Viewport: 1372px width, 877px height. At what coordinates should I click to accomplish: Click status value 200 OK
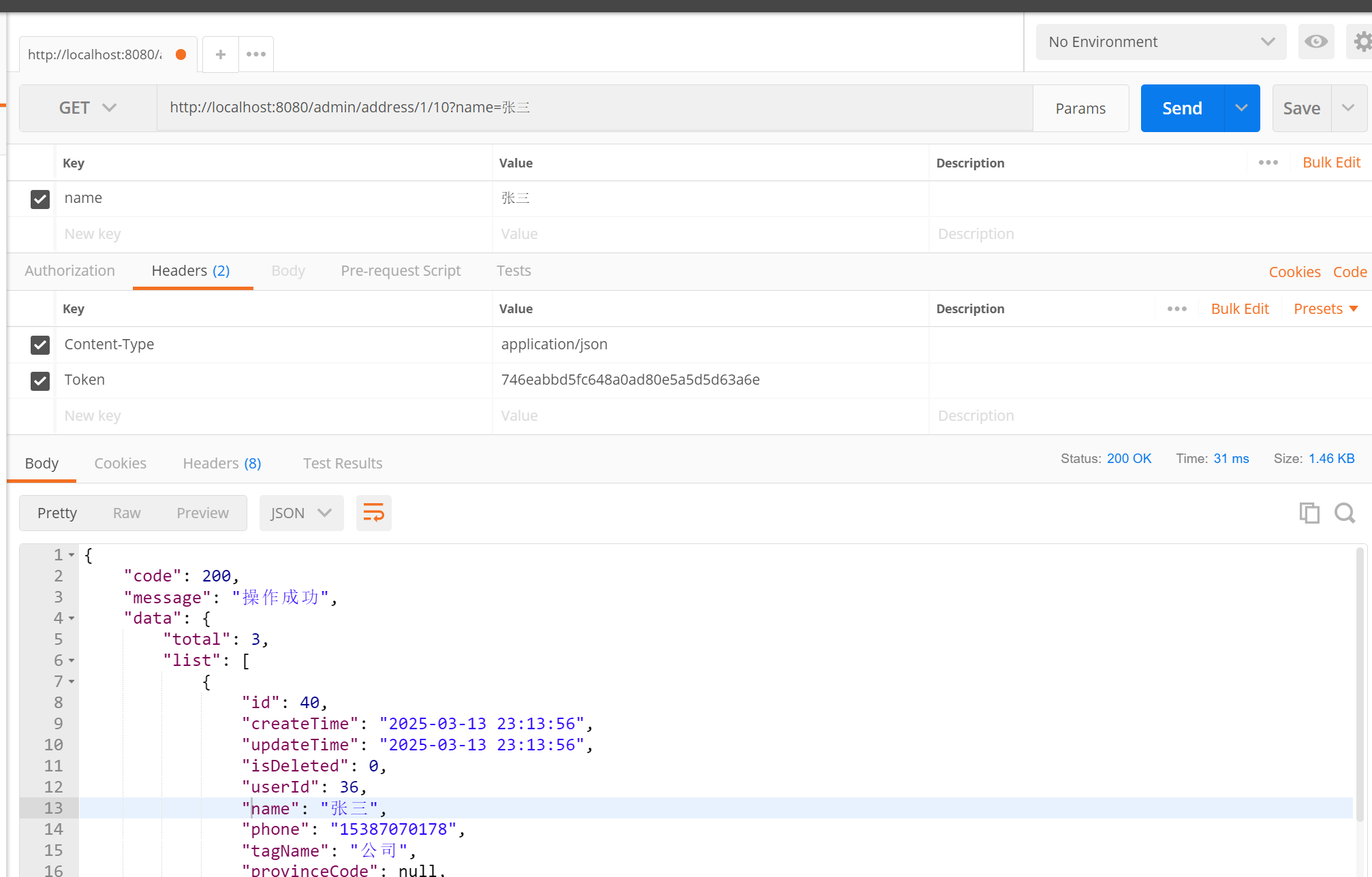point(1129,459)
